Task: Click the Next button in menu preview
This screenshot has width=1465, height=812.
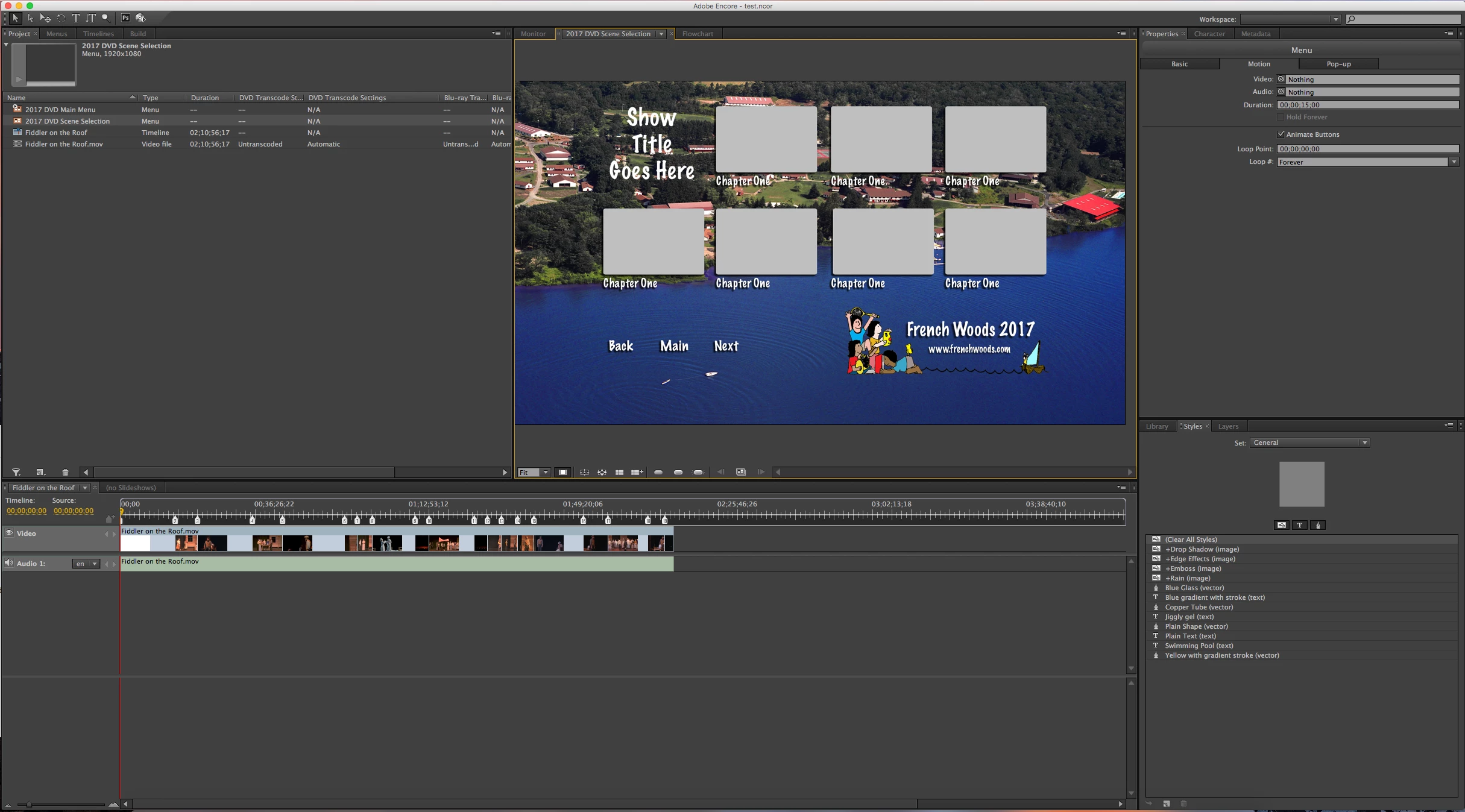Action: click(726, 346)
